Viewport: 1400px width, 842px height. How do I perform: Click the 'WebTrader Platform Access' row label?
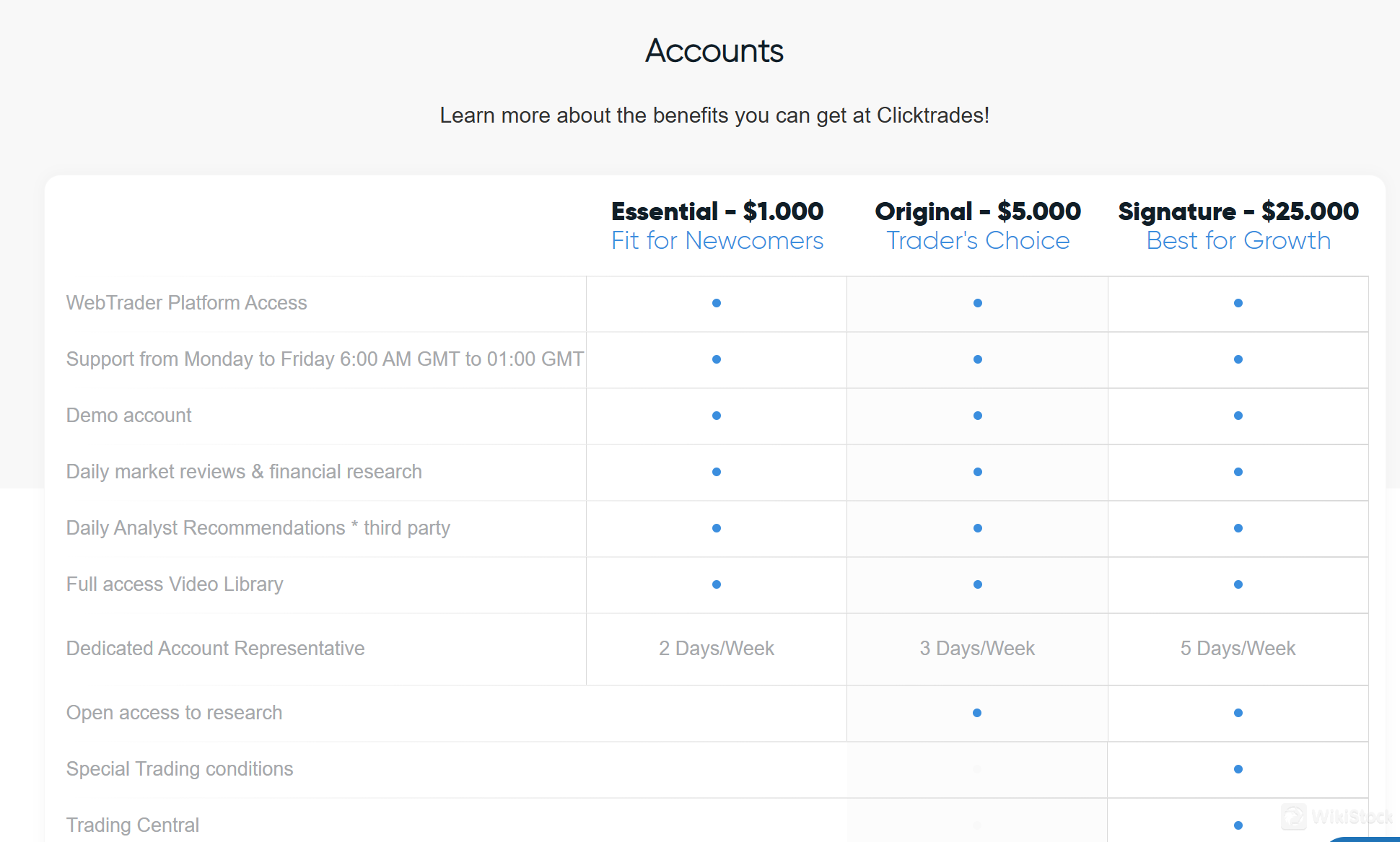[x=187, y=303]
